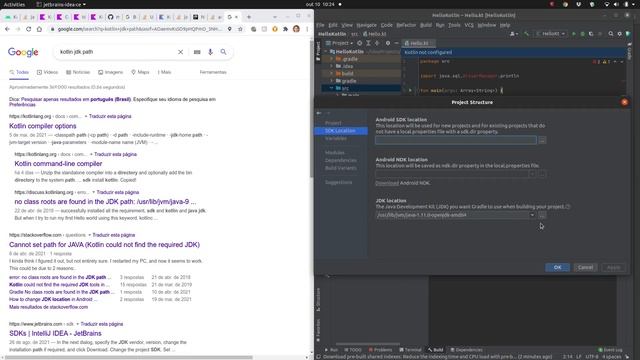Submit search with the magnifier icon
This screenshot has width=640, height=360.
[x=223, y=52]
